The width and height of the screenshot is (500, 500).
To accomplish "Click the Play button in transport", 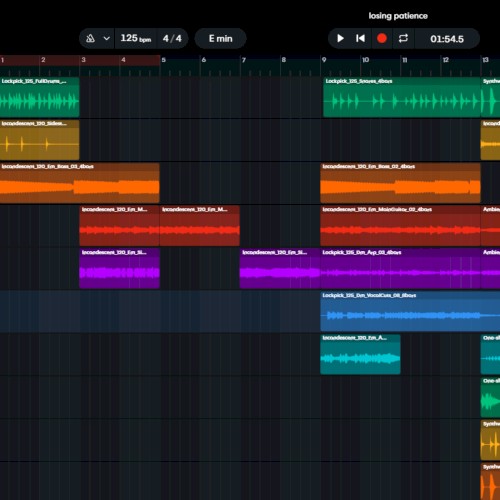I will coord(340,39).
